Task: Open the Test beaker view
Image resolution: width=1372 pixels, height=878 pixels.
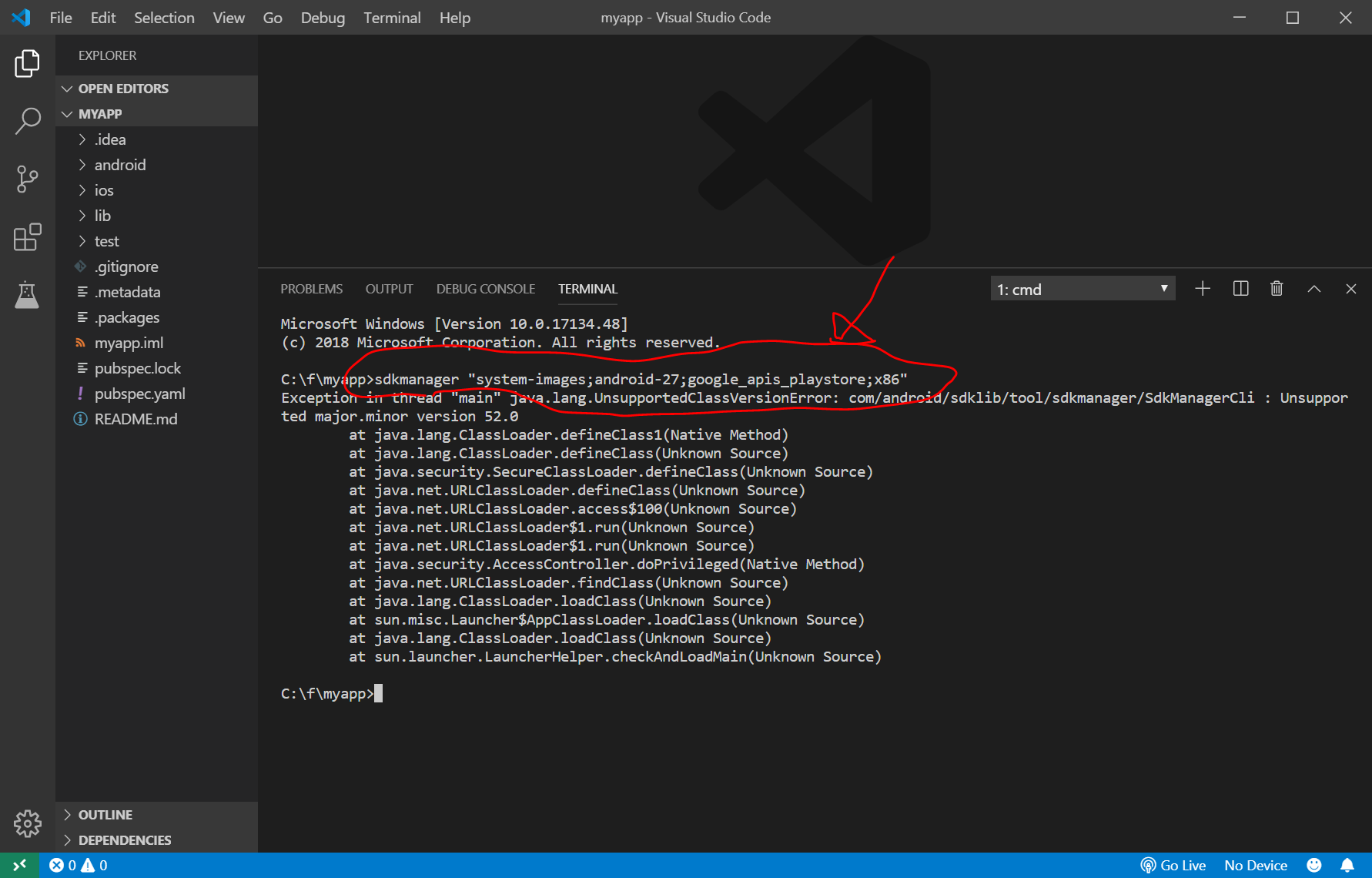Action: [x=27, y=294]
